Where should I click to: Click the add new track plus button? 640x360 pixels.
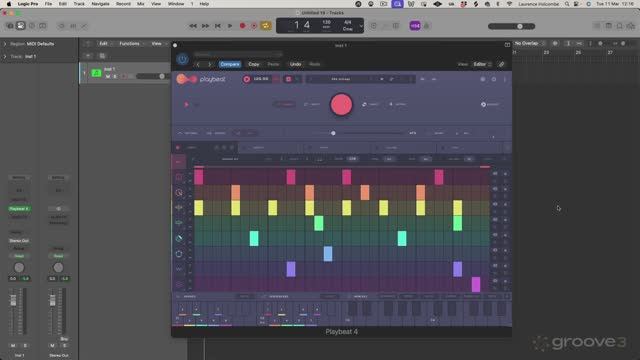(88, 56)
